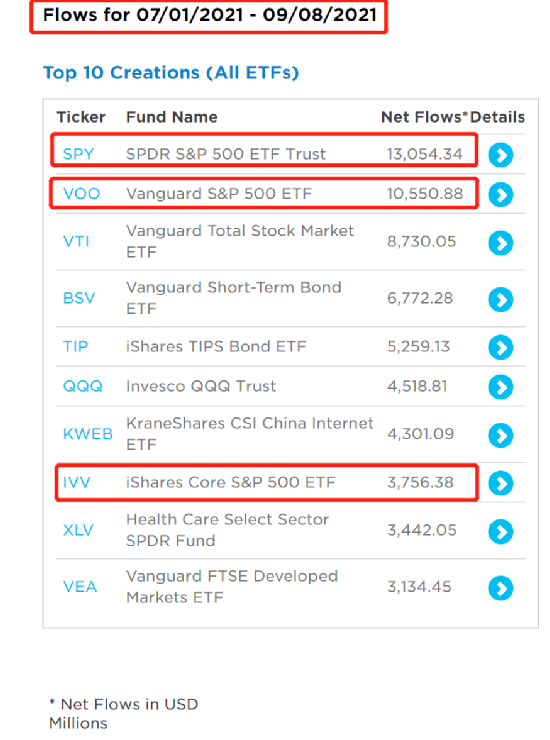This screenshot has height=740, width=550.
Task: Open the VOO ticker link
Action: (x=81, y=194)
